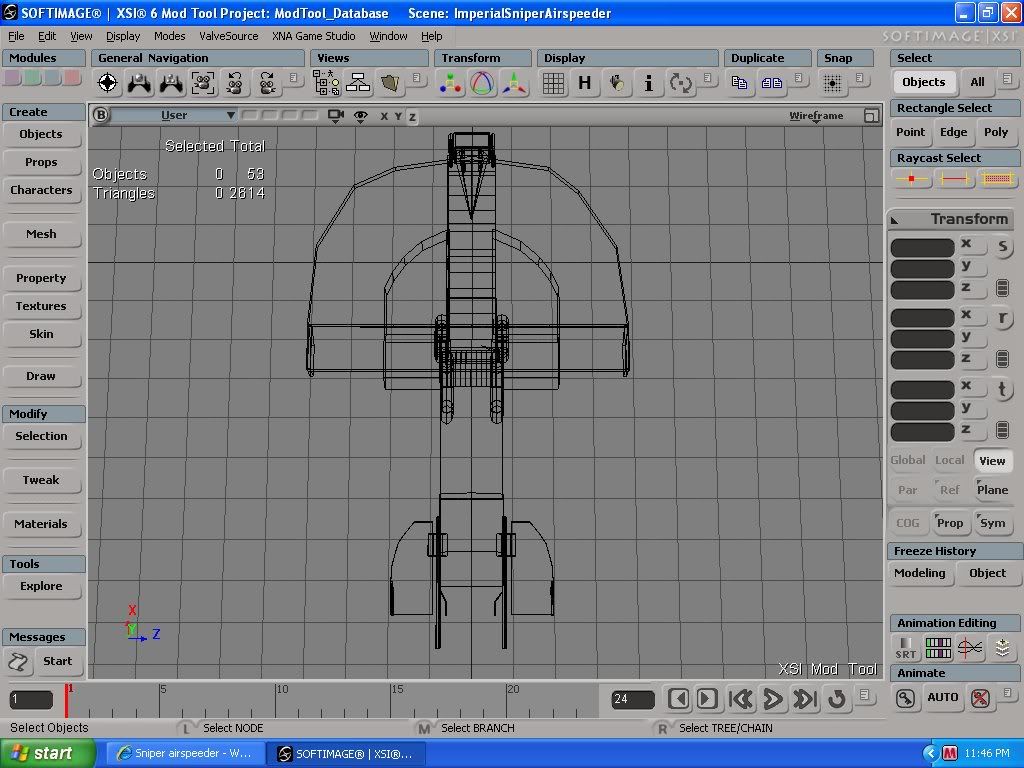Viewport: 1024px width, 768px height.
Task: Click the H hide/unhide icon in Display
Action: (x=584, y=83)
